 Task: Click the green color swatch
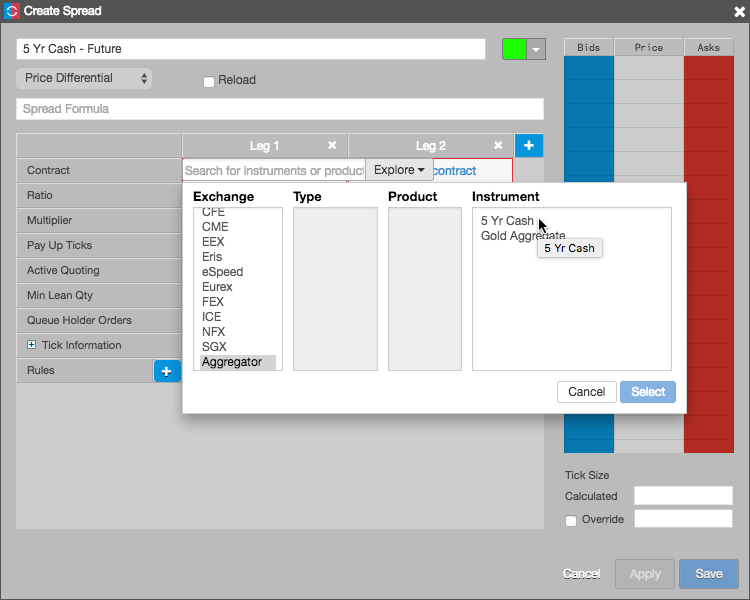click(514, 49)
